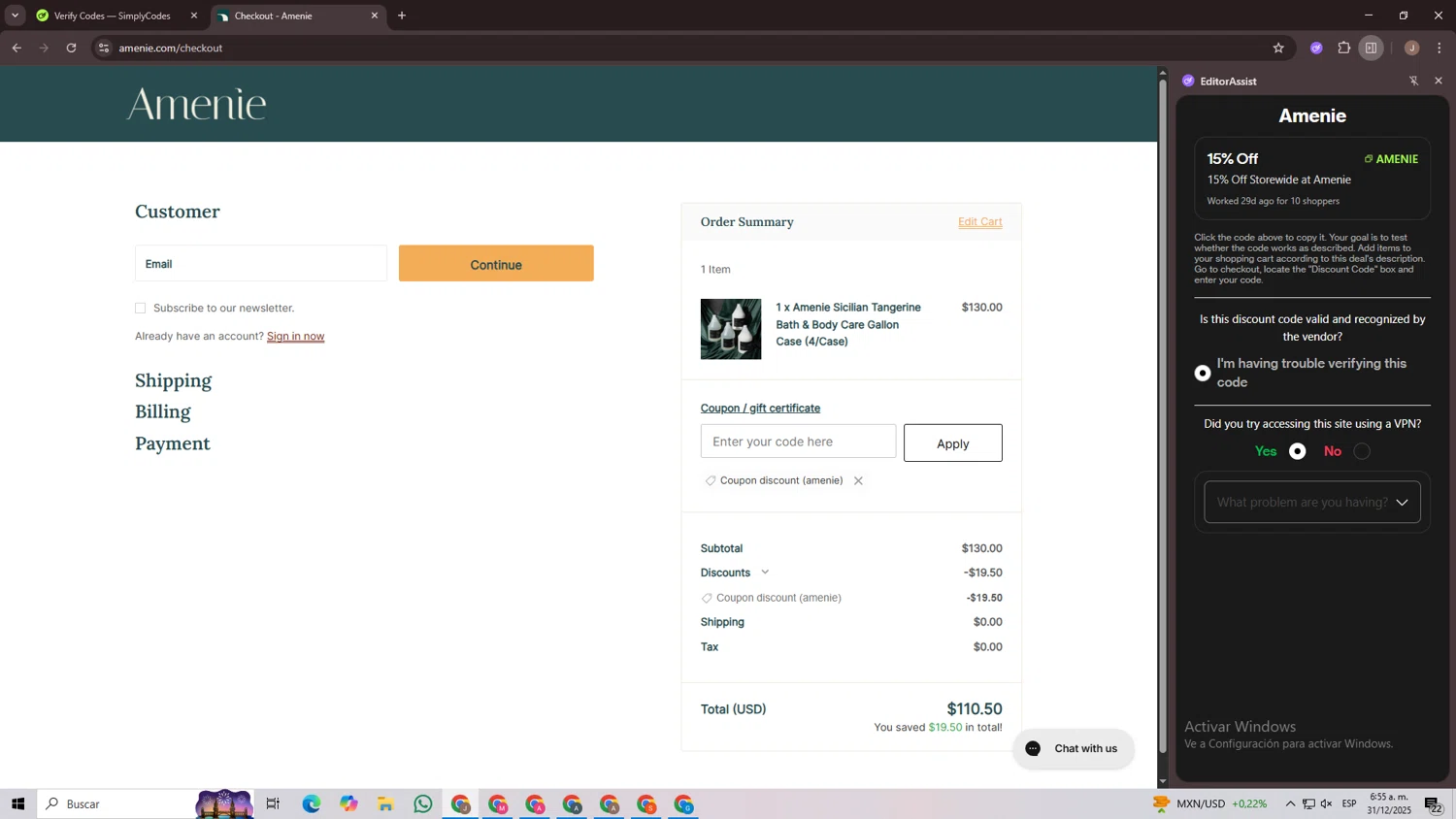
Task: Focus the Enter your code here field
Action: (798, 442)
